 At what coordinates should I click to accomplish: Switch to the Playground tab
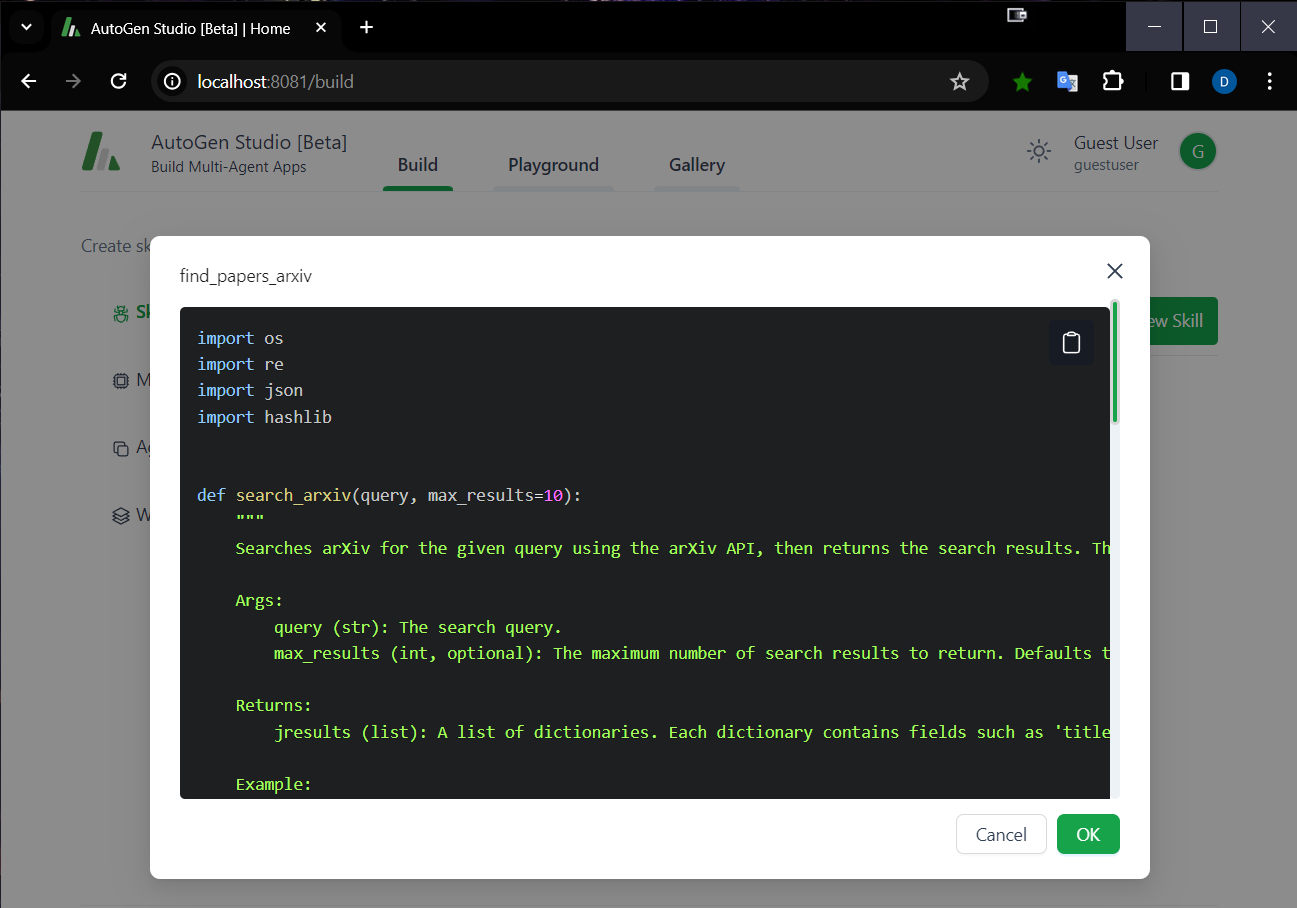[x=553, y=165]
